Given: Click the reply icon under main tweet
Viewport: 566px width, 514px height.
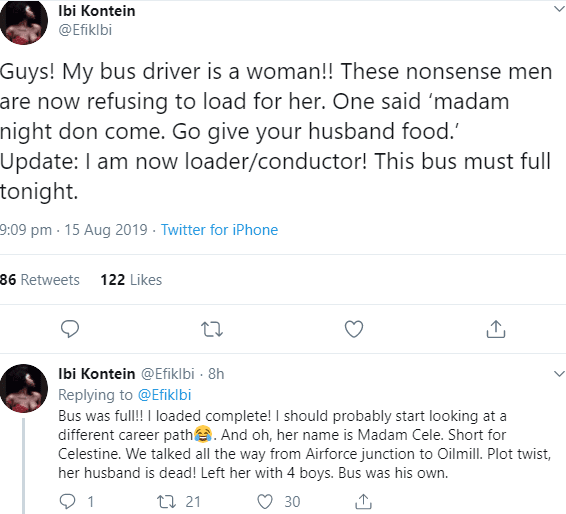Looking at the screenshot, I should click(x=70, y=329).
